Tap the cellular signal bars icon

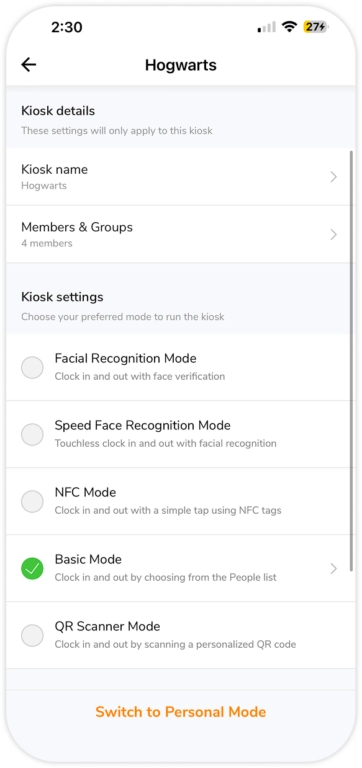pyautogui.click(x=266, y=27)
